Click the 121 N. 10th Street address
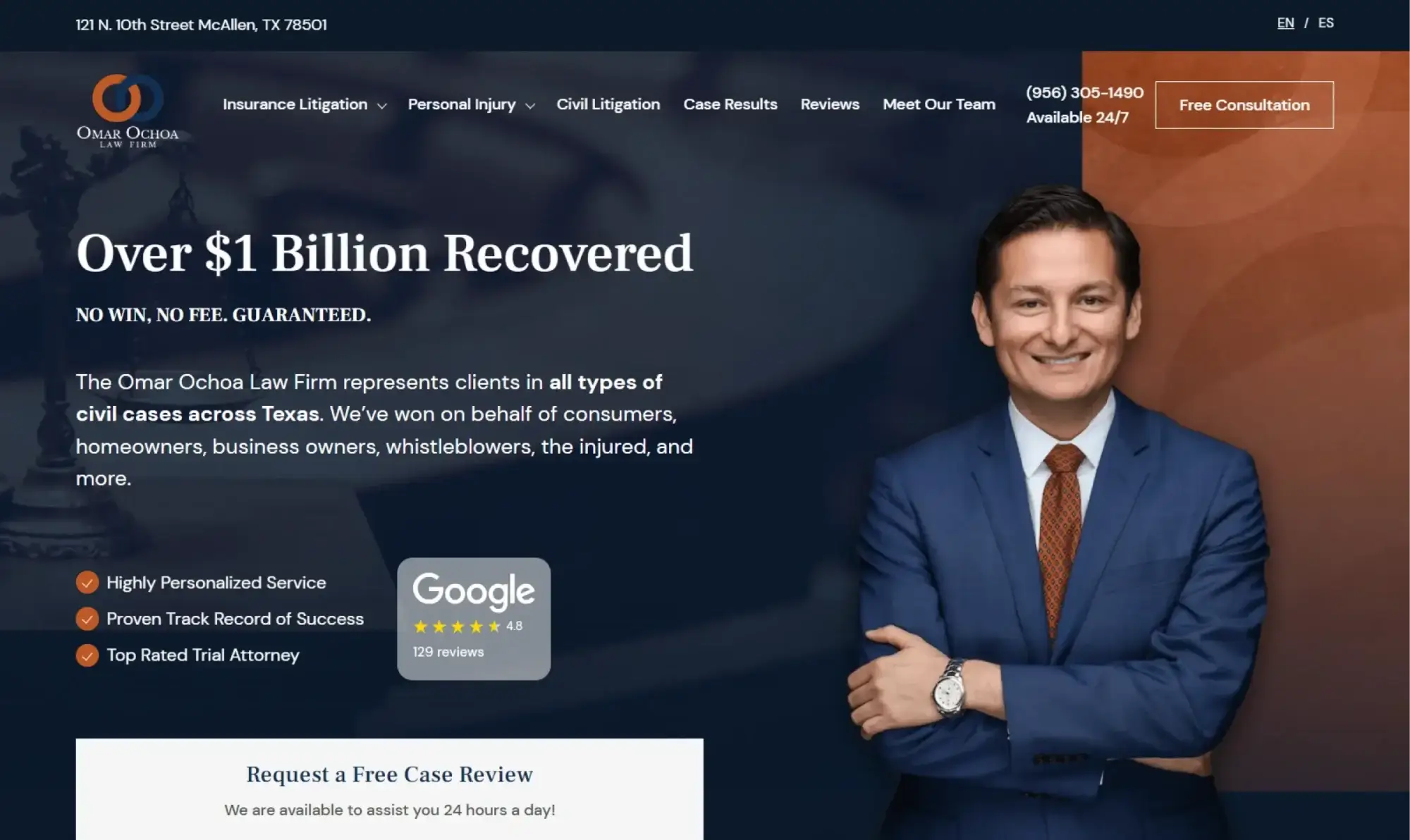This screenshot has height=840, width=1410. pos(202,25)
